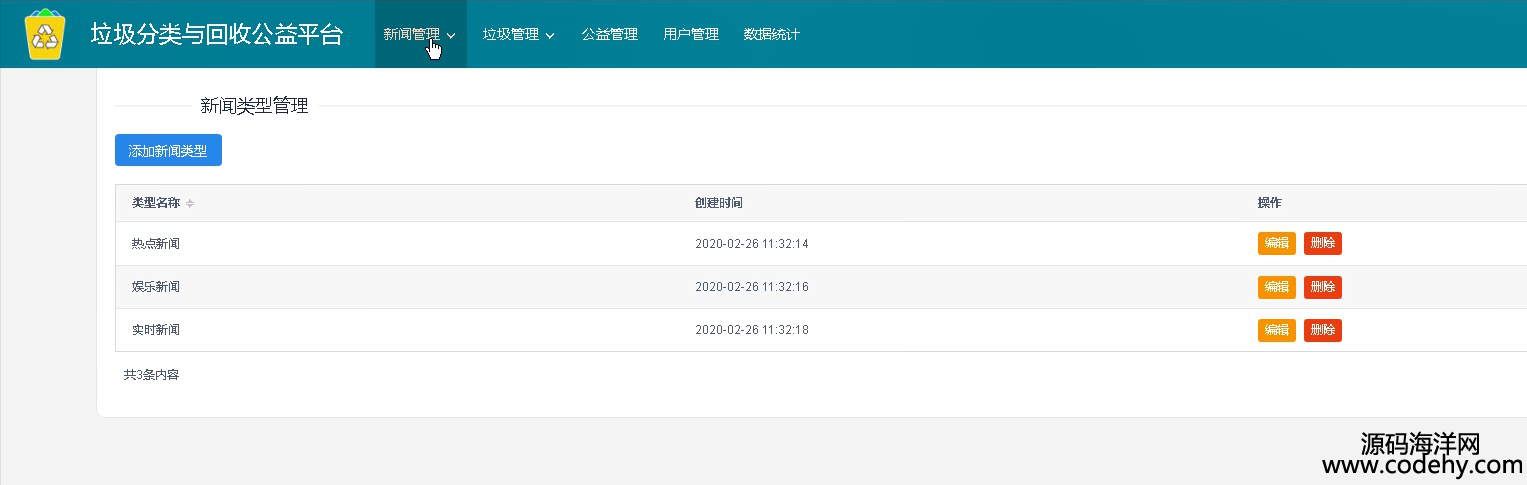Delete the 娱乐新闻 entry
The image size is (1527, 485).
click(x=1323, y=287)
